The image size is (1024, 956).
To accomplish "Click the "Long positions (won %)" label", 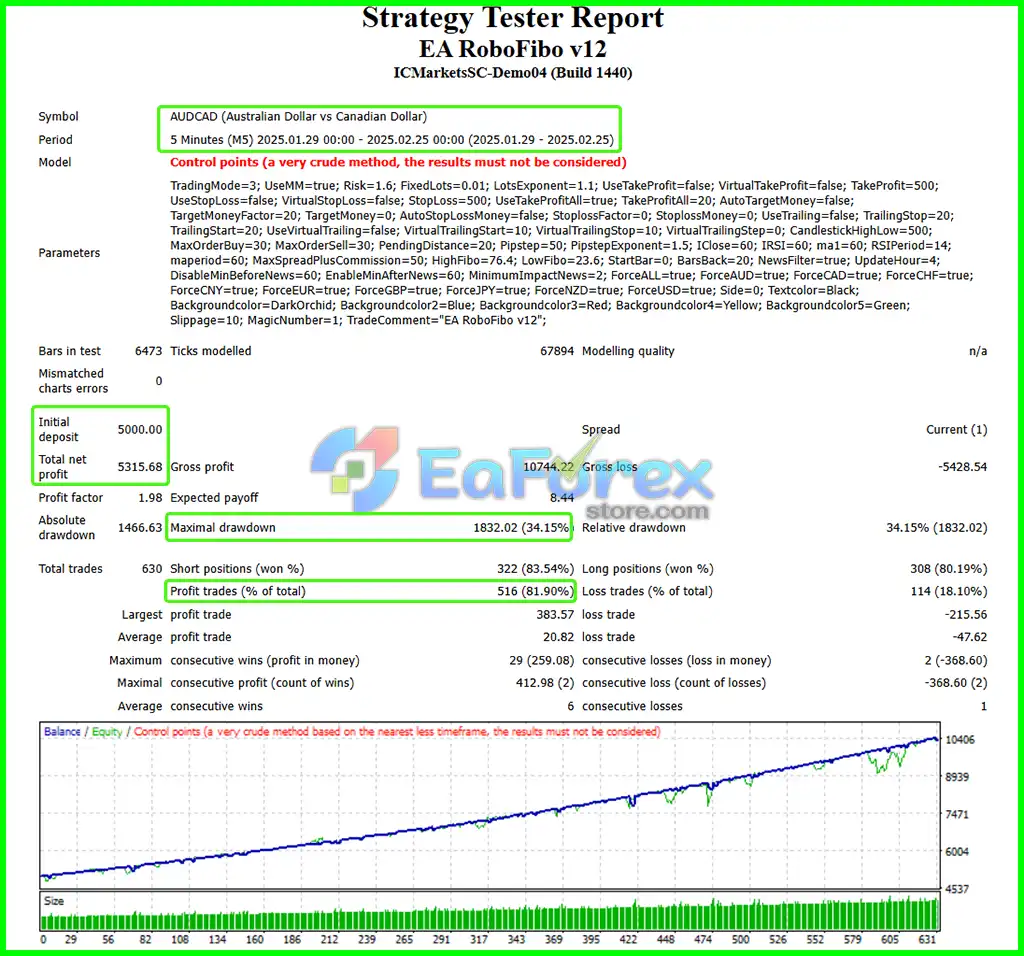I will 648,569.
